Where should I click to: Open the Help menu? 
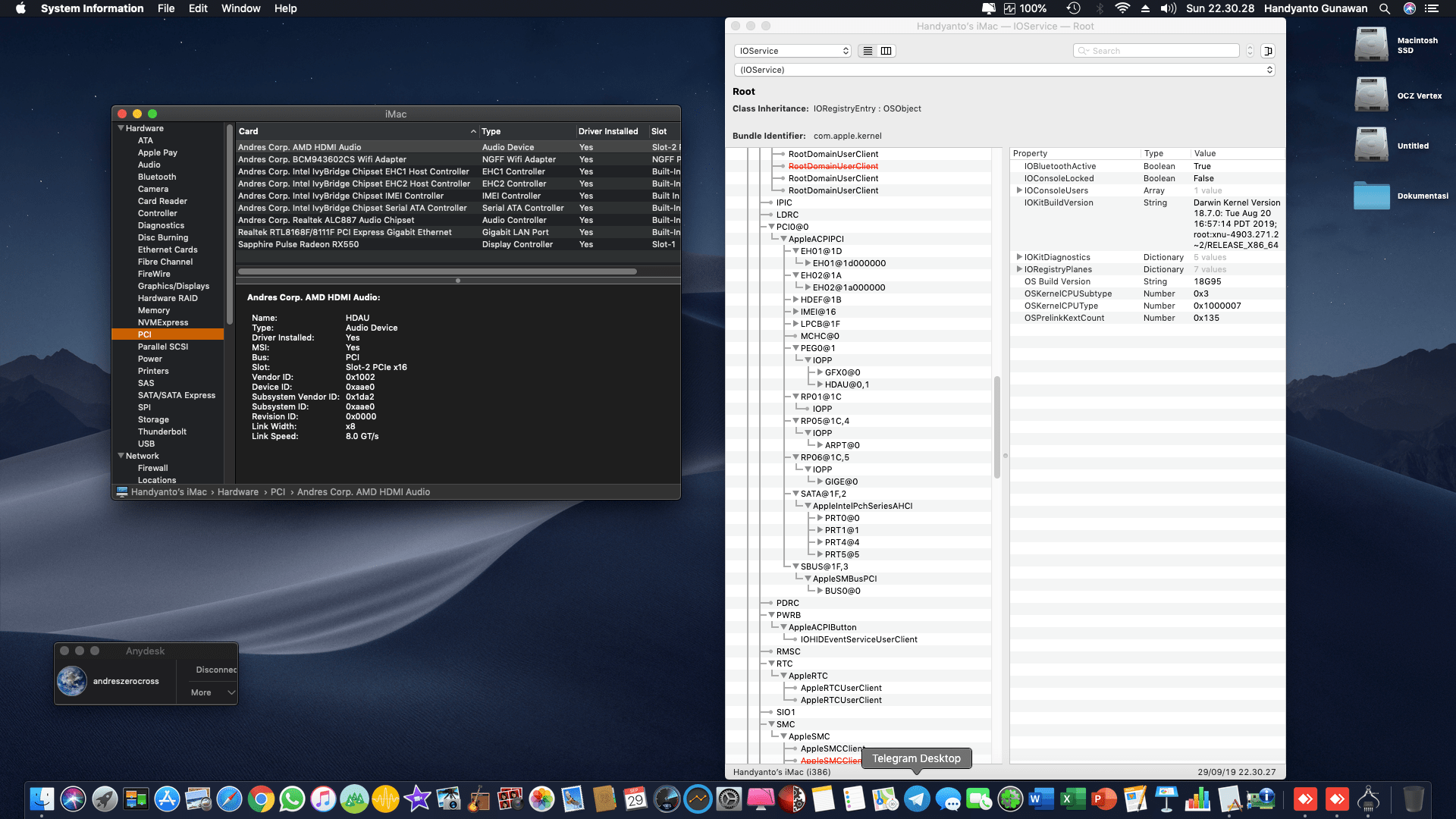[x=286, y=8]
